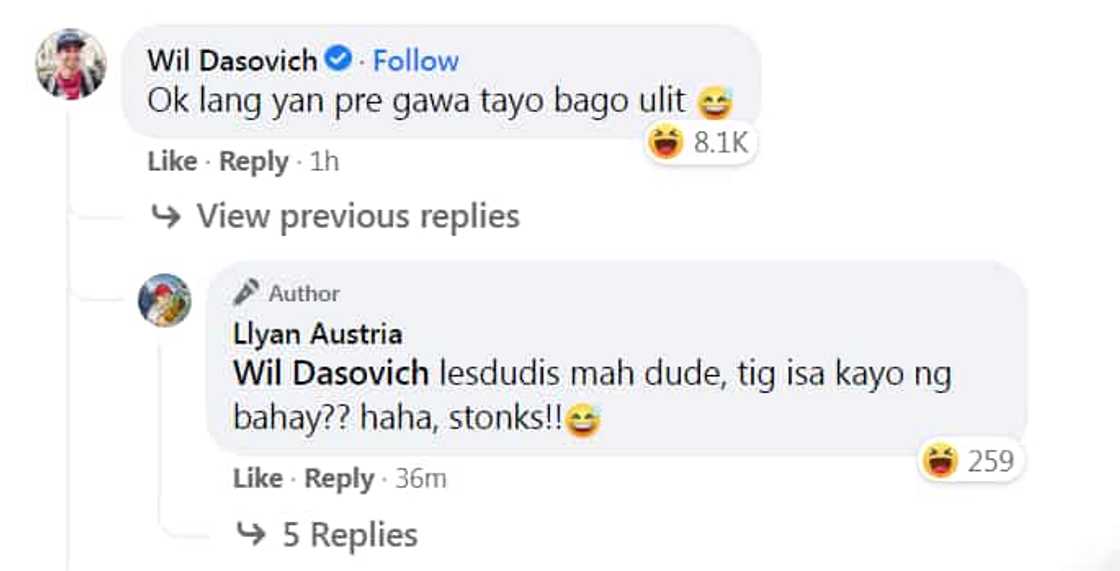
Task: Expand the 5 Replies thread
Action: pos(349,535)
